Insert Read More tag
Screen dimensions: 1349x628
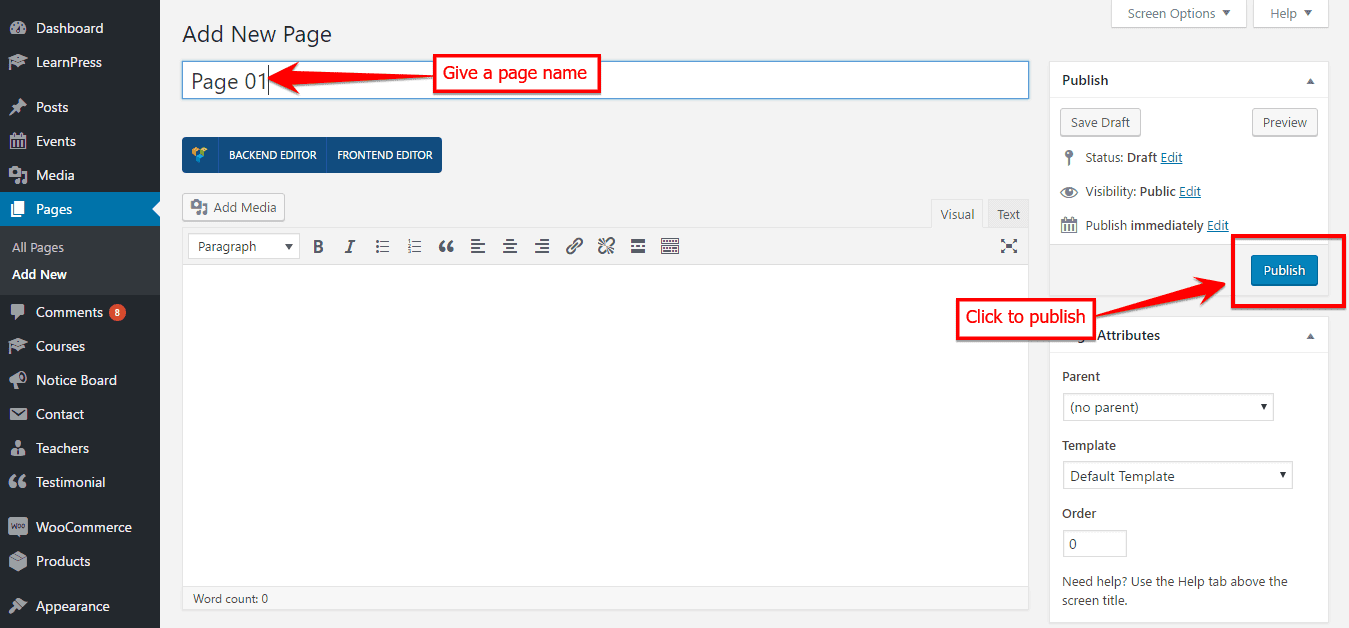click(x=638, y=246)
